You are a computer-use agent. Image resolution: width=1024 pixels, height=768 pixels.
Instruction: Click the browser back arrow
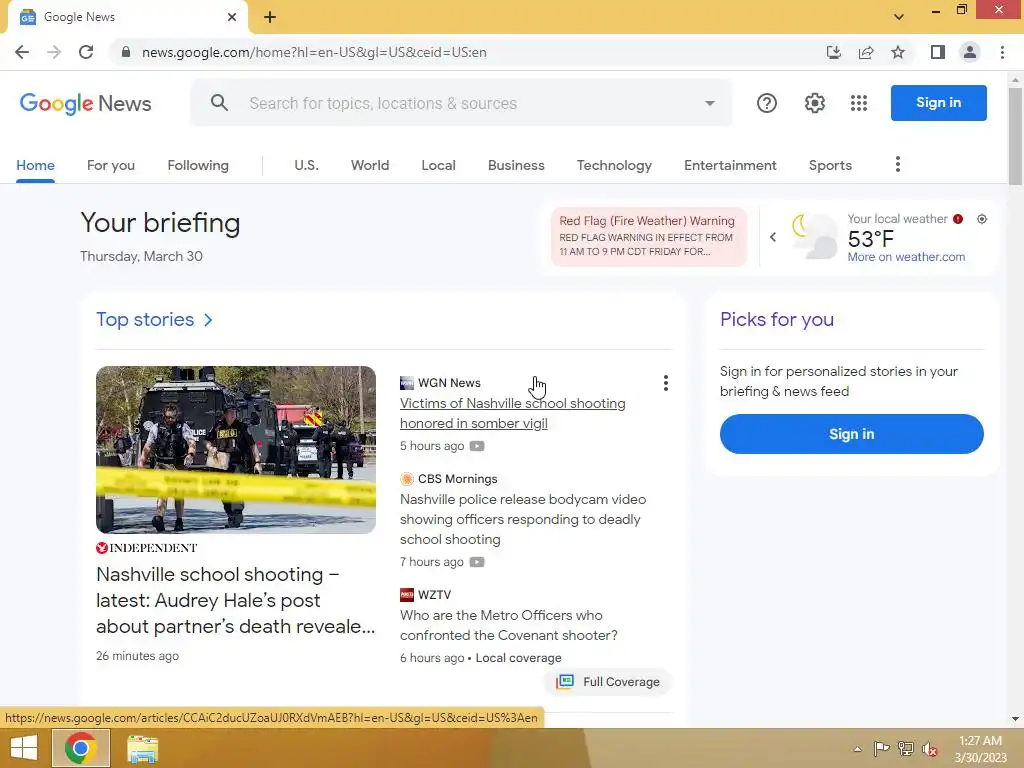(x=22, y=52)
